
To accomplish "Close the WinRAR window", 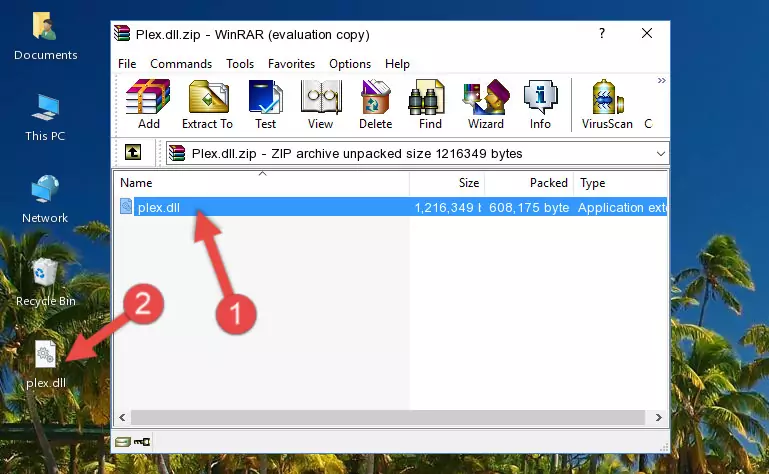I will [647, 33].
